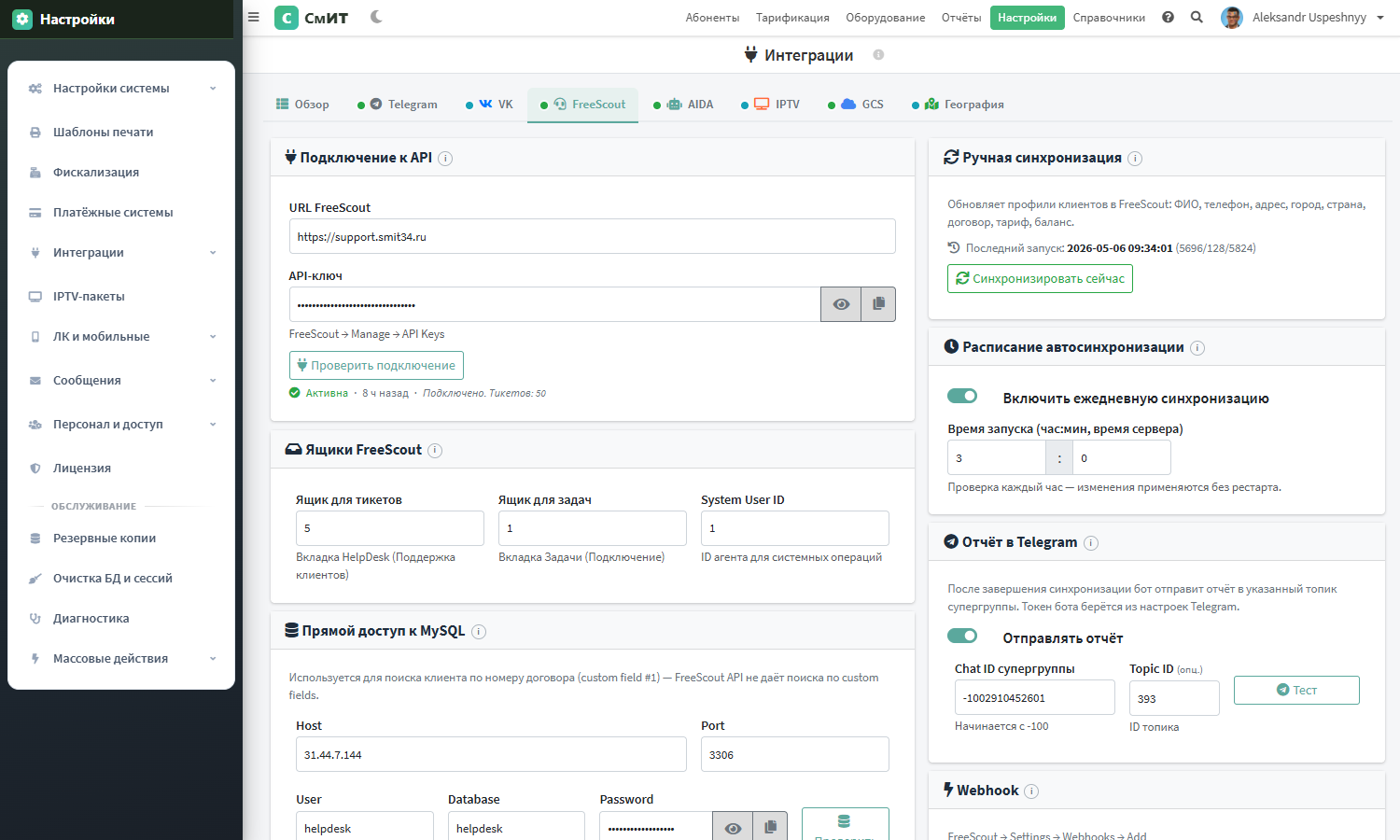
Task: Click the Фискализация sidebar icon
Action: (x=35, y=173)
